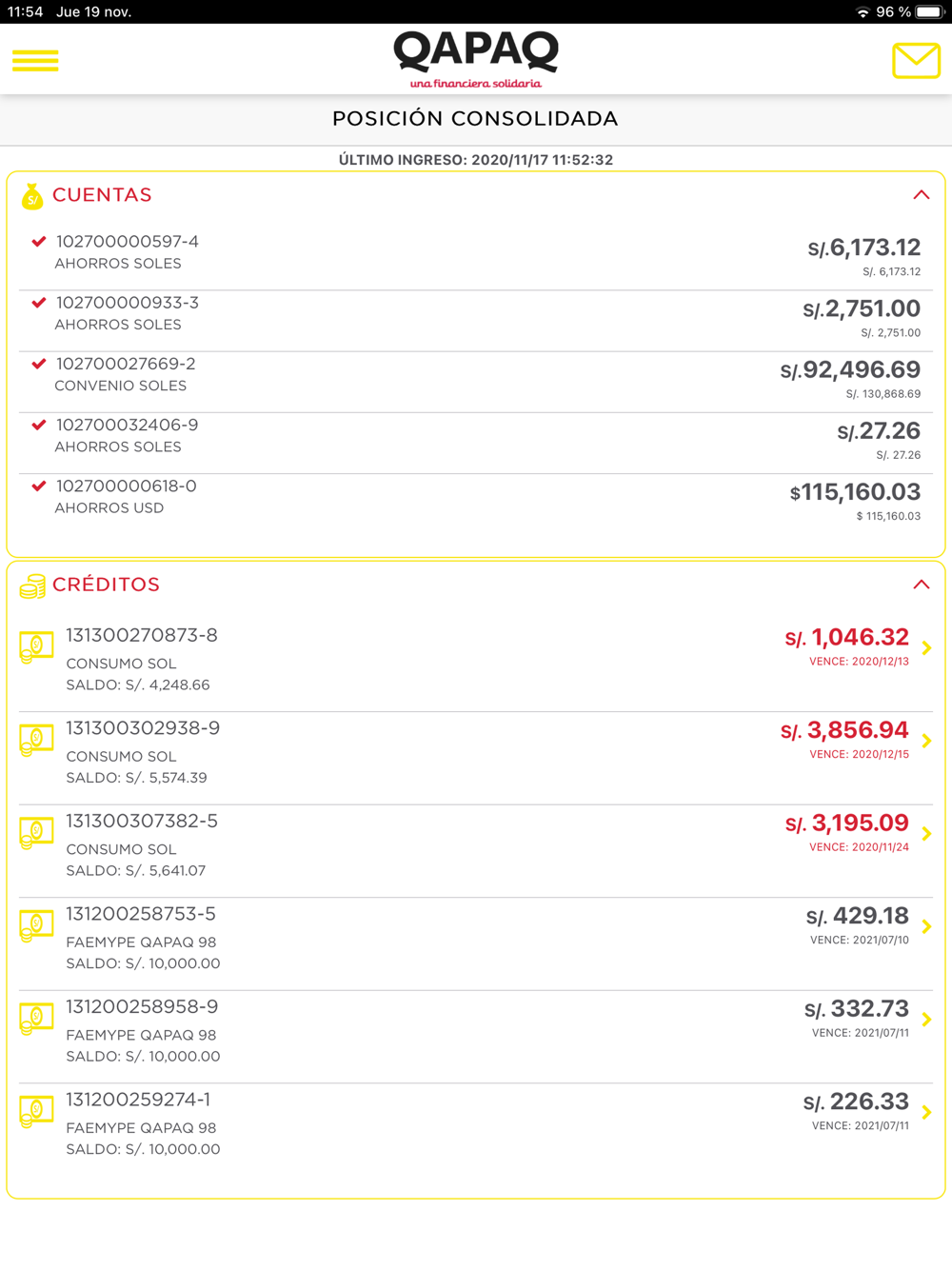Tap the banknote icon for credit 131200258753-5
952x1270 pixels.
(x=36, y=926)
